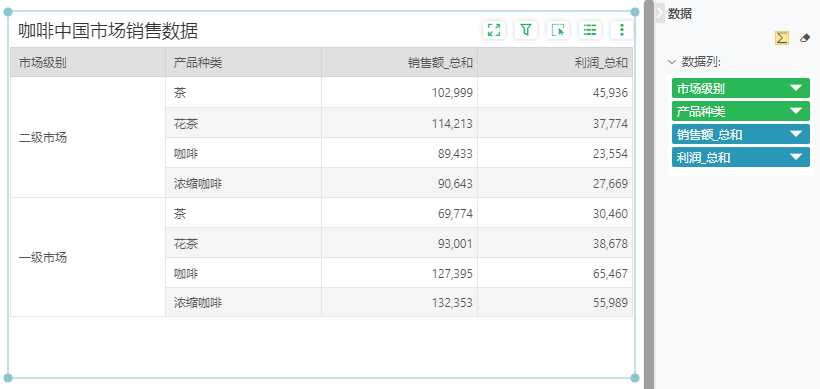
Task: Select the 二级市场 row group cell
Action: [x=88, y=138]
